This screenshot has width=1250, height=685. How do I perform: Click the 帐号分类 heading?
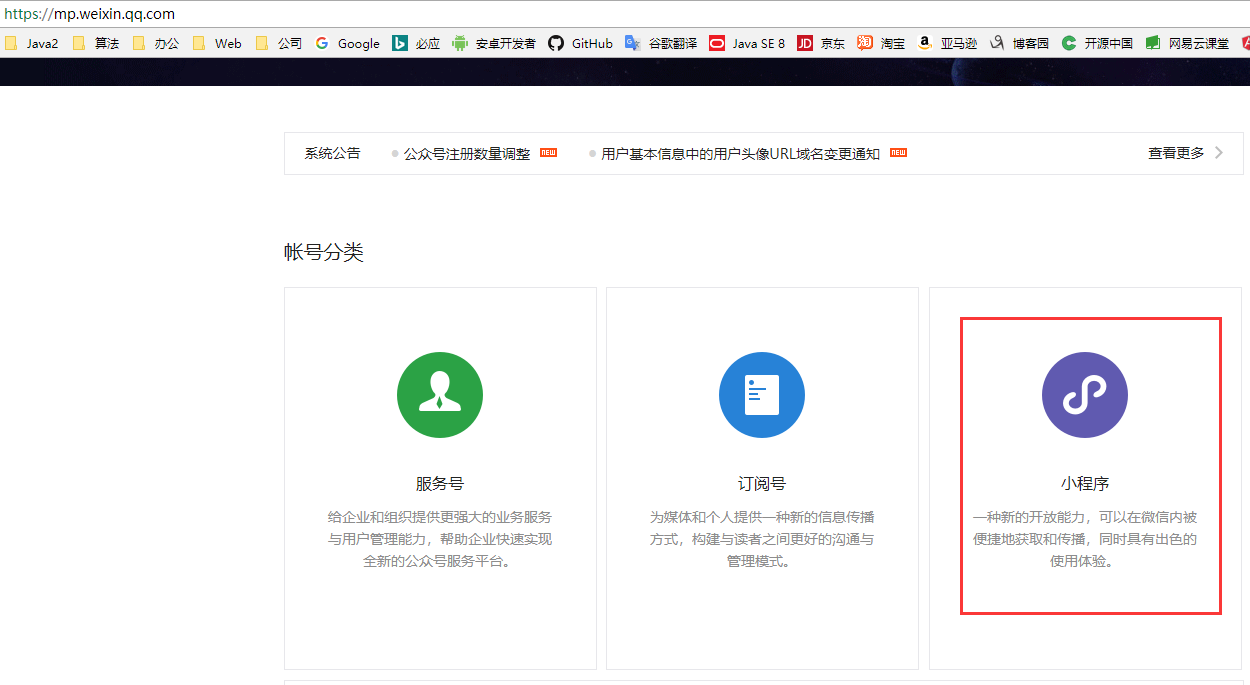pyautogui.click(x=324, y=252)
